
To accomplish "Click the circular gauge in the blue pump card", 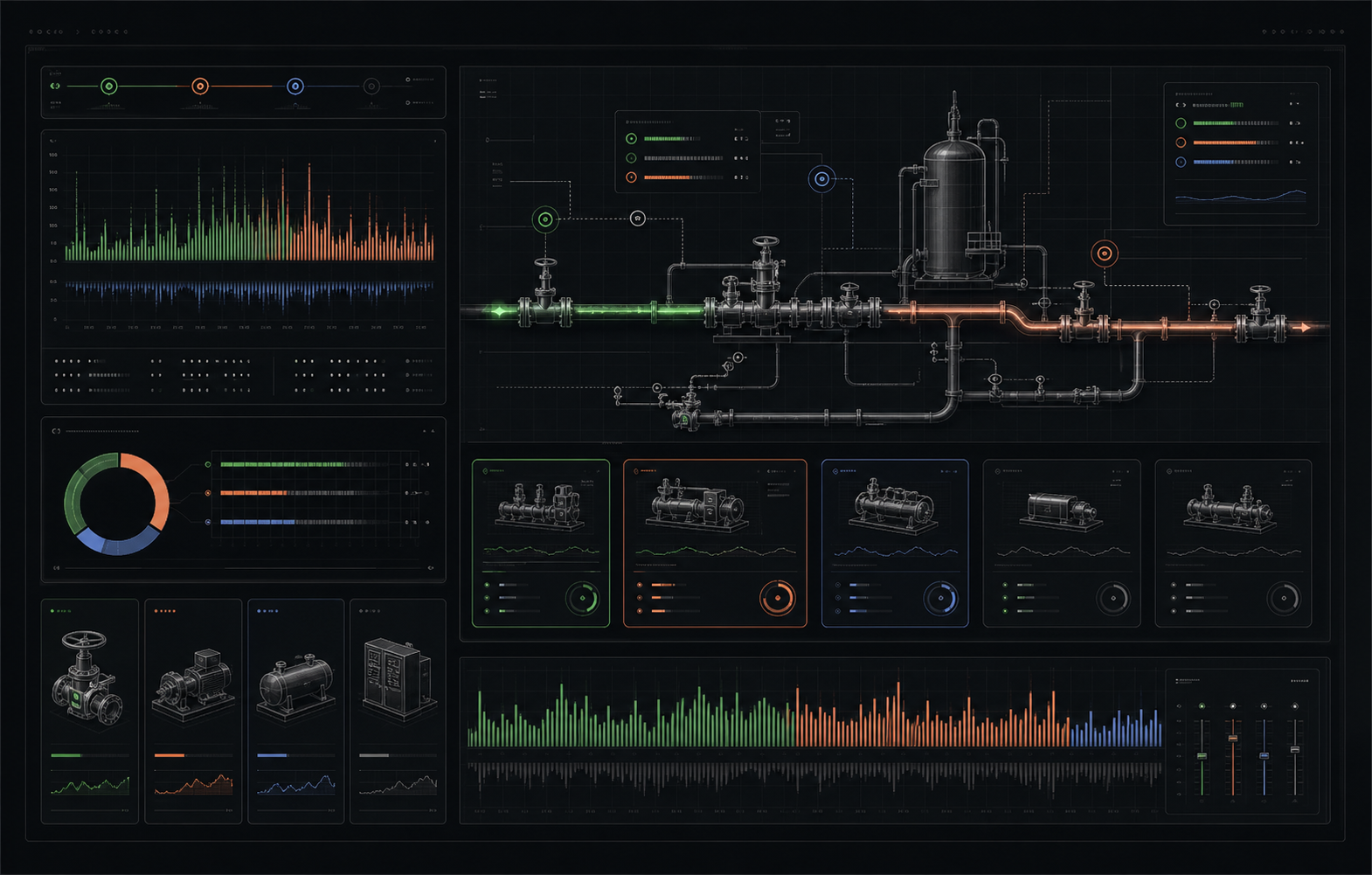I will [940, 599].
